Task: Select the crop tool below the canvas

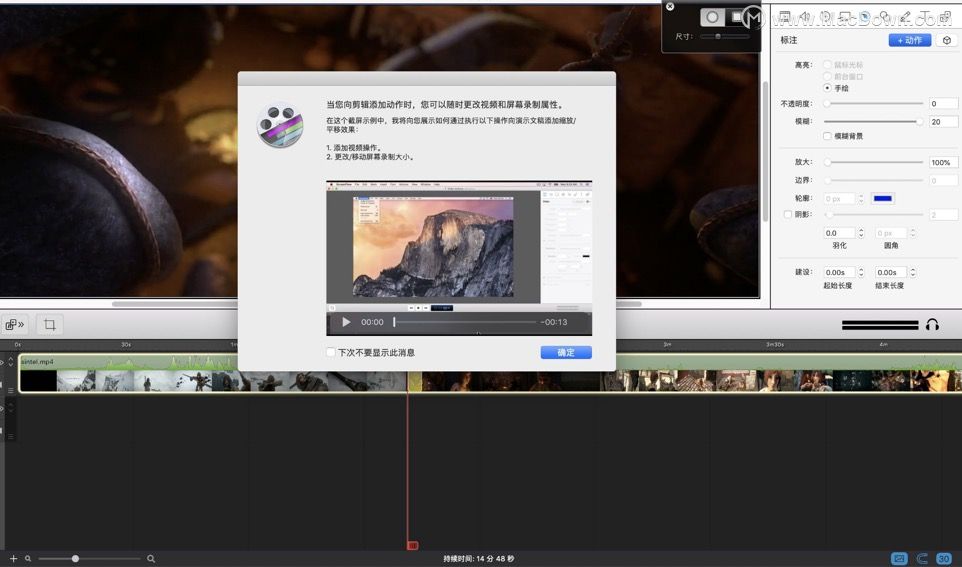Action: pos(50,324)
